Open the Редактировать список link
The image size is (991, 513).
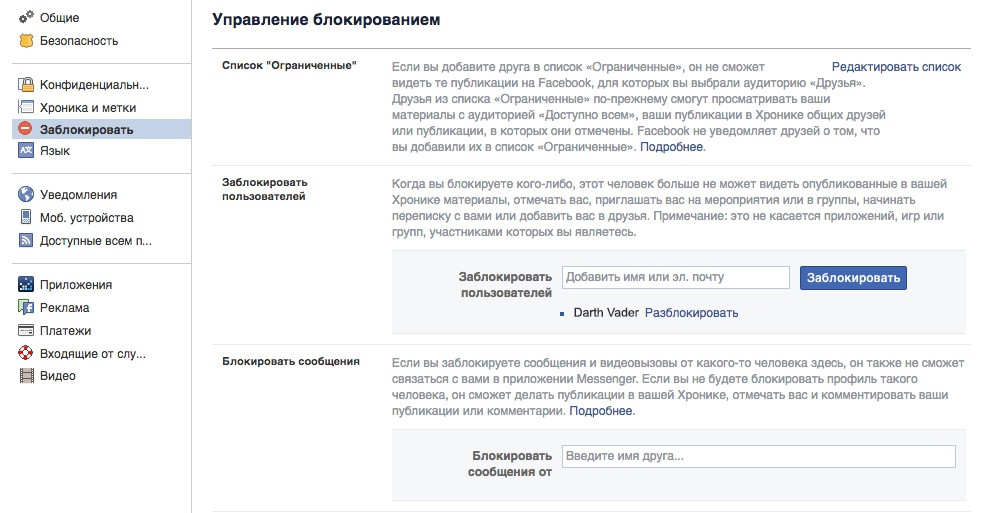point(896,67)
